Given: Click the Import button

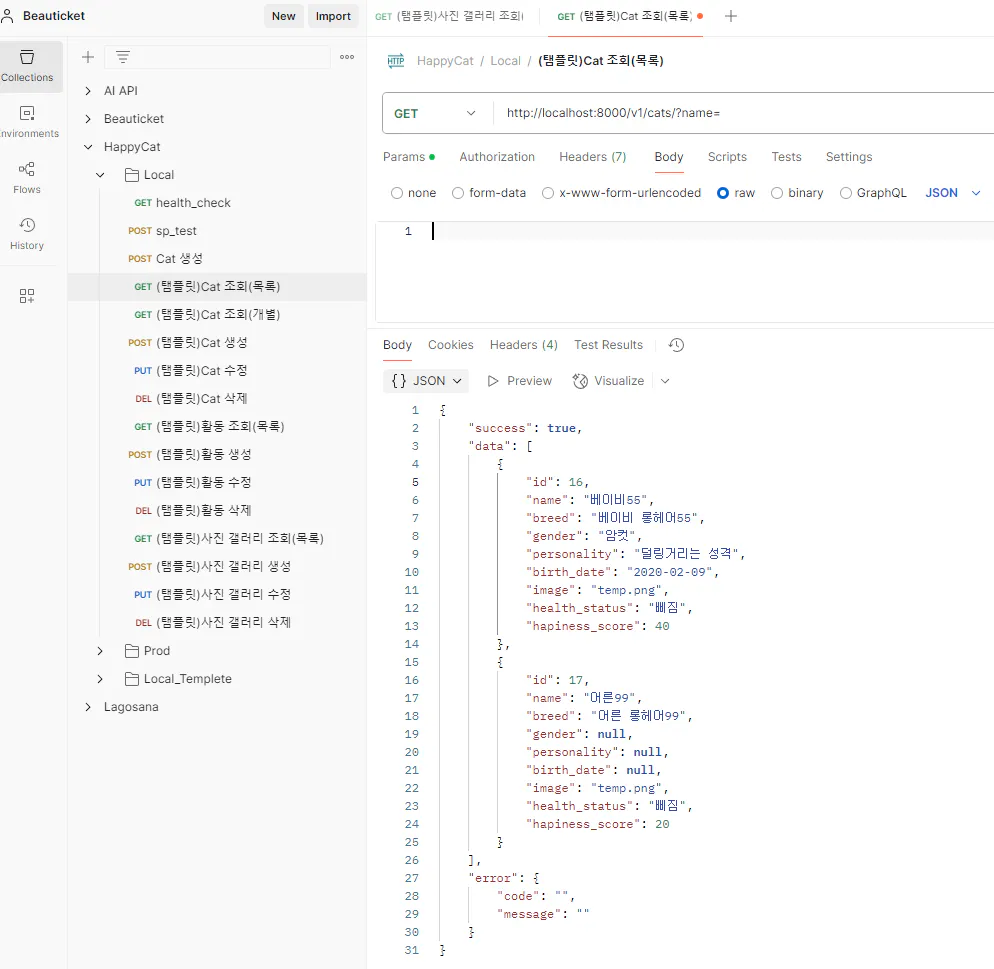Looking at the screenshot, I should 333,16.
